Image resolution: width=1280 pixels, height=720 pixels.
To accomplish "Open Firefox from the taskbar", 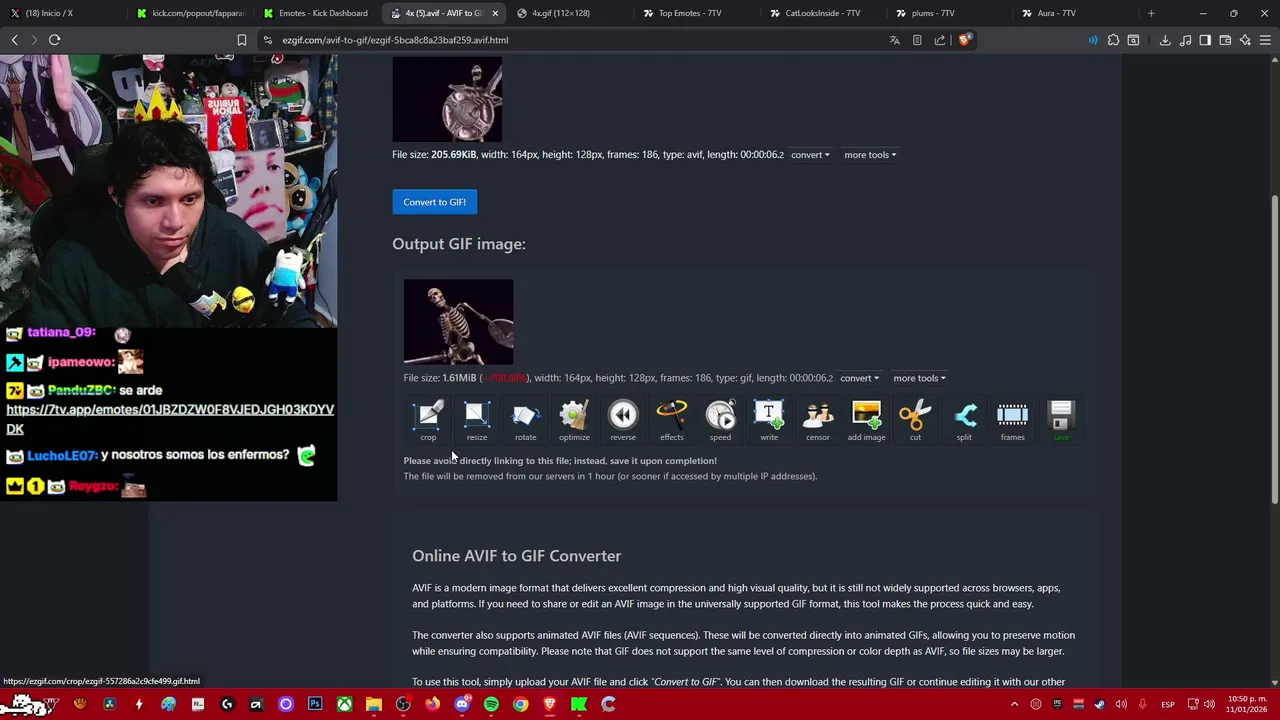I will click(x=432, y=704).
